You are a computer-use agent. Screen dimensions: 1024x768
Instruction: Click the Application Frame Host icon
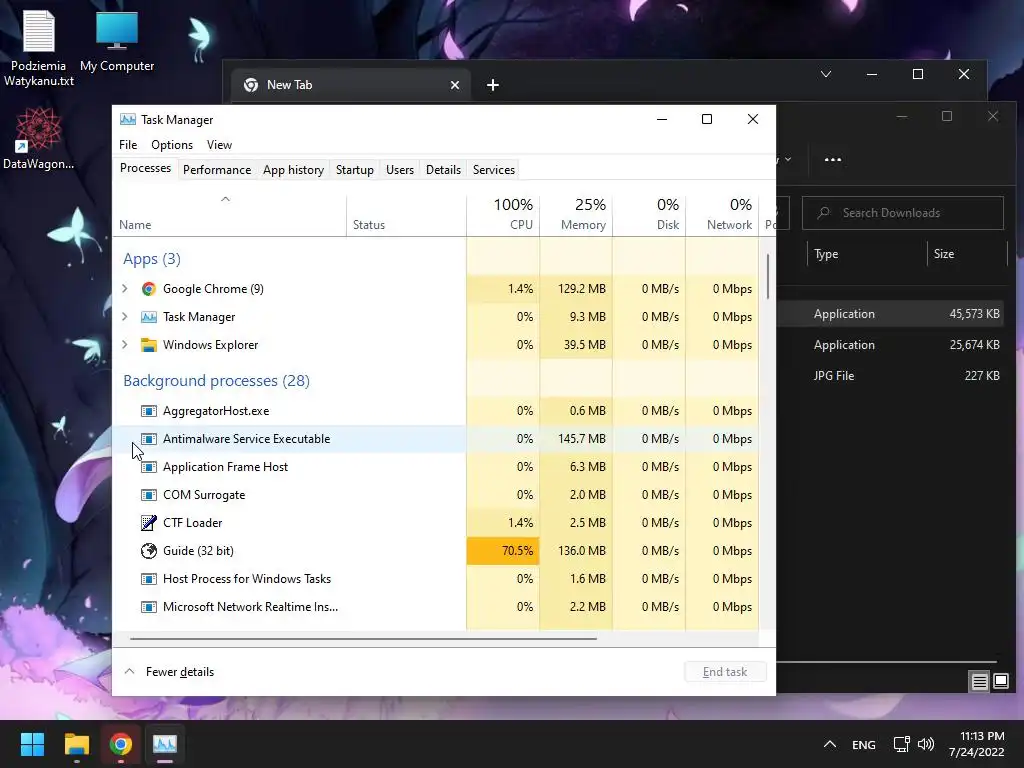pos(149,467)
